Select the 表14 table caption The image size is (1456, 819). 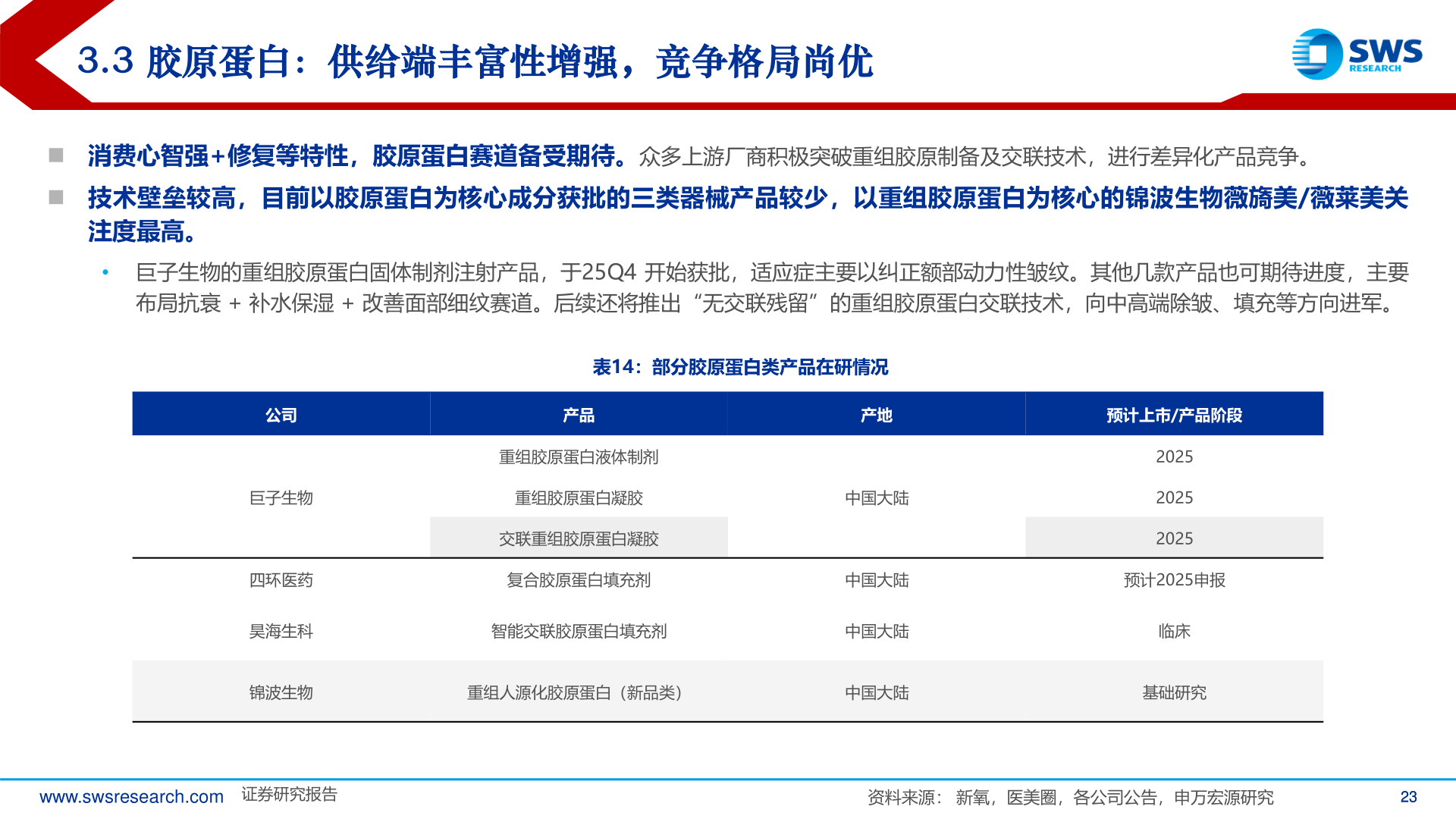click(742, 369)
